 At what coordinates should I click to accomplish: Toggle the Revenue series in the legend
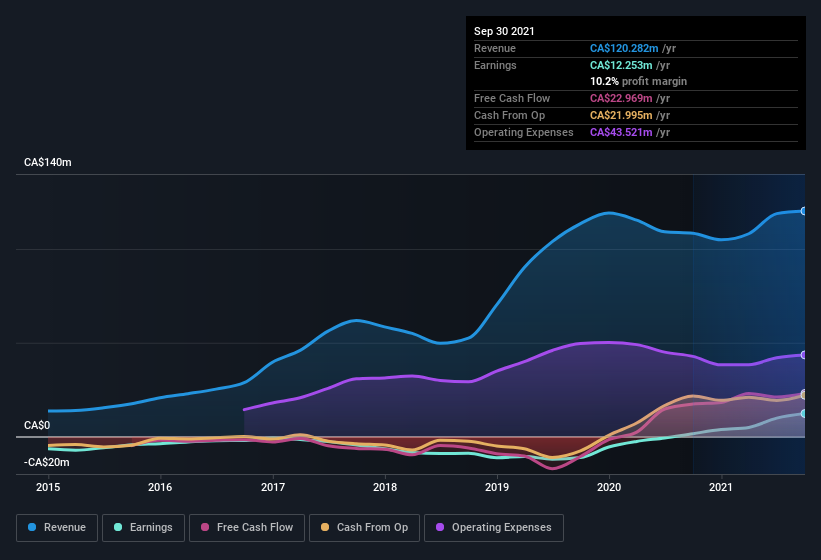point(58,527)
